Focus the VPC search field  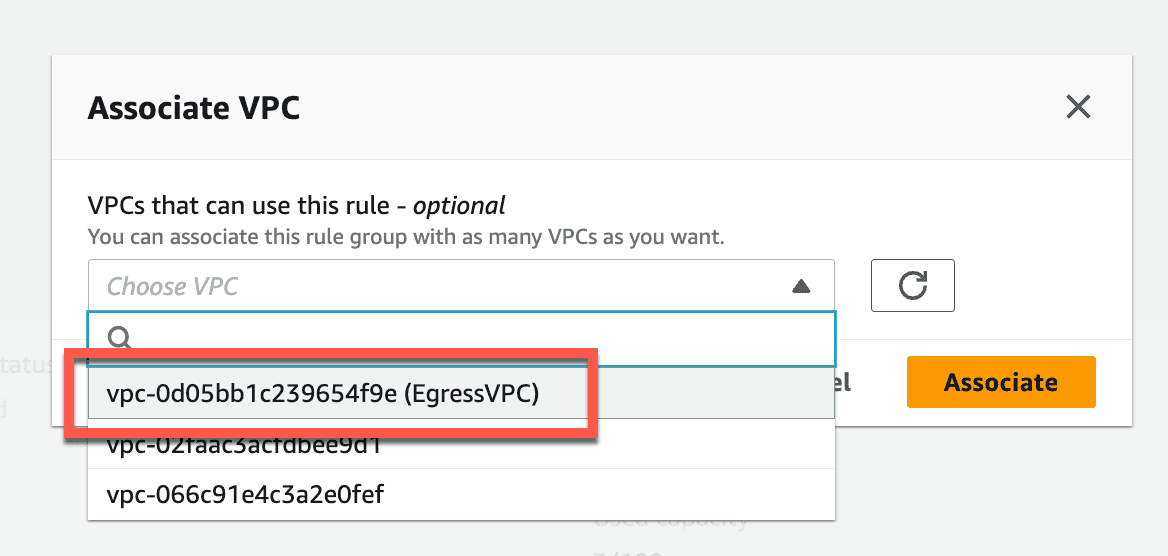tap(461, 339)
